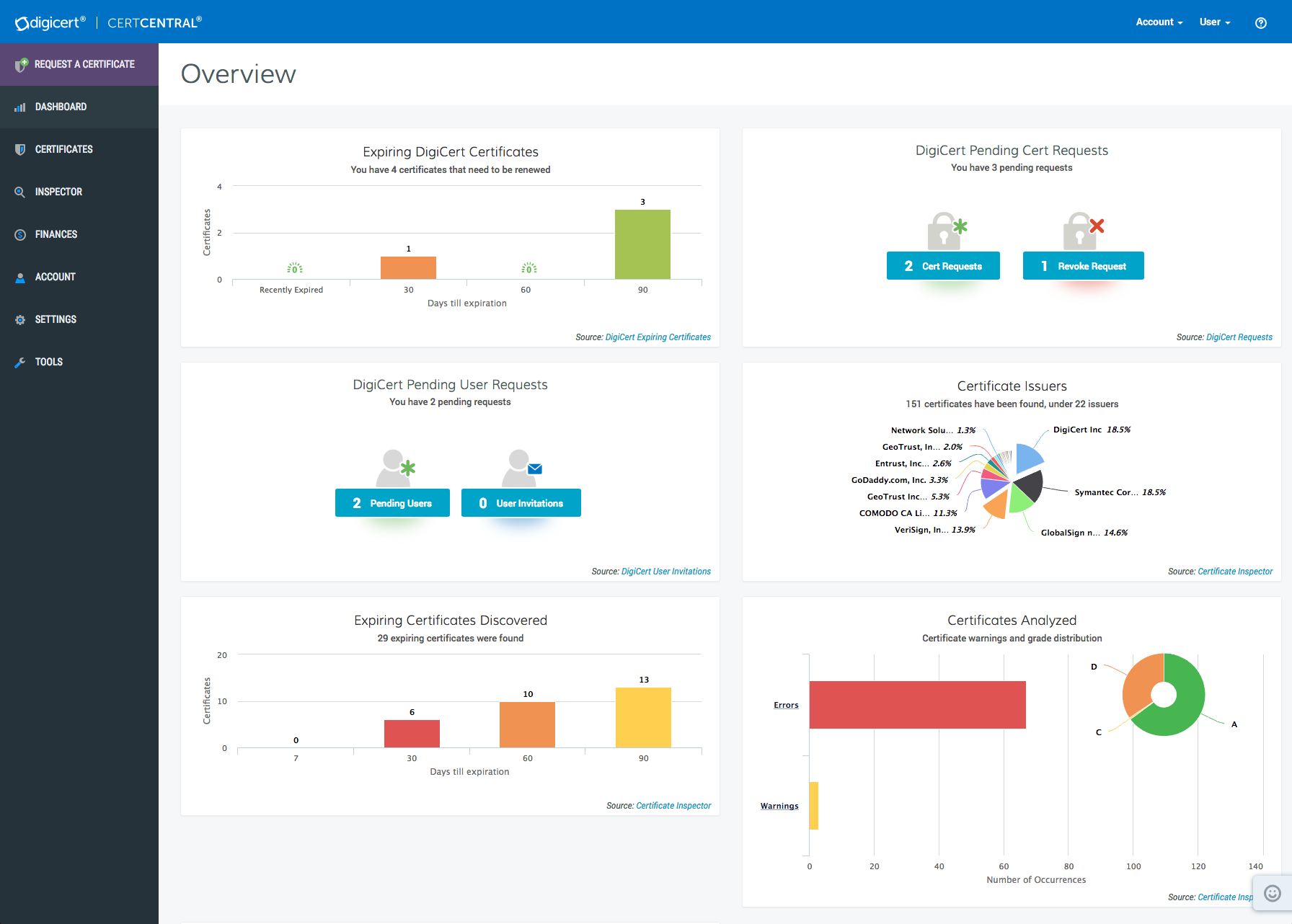This screenshot has height=924, width=1292.
Task: Click the smiley feedback icon
Action: pos(1273,893)
